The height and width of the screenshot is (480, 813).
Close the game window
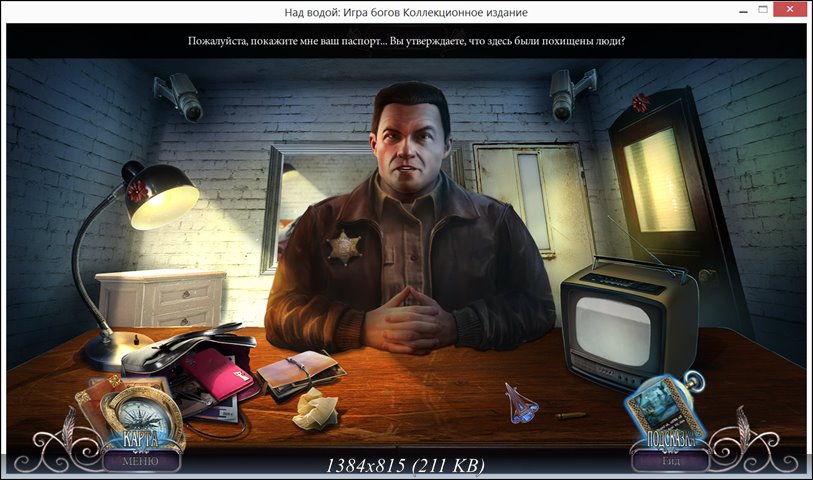(790, 11)
